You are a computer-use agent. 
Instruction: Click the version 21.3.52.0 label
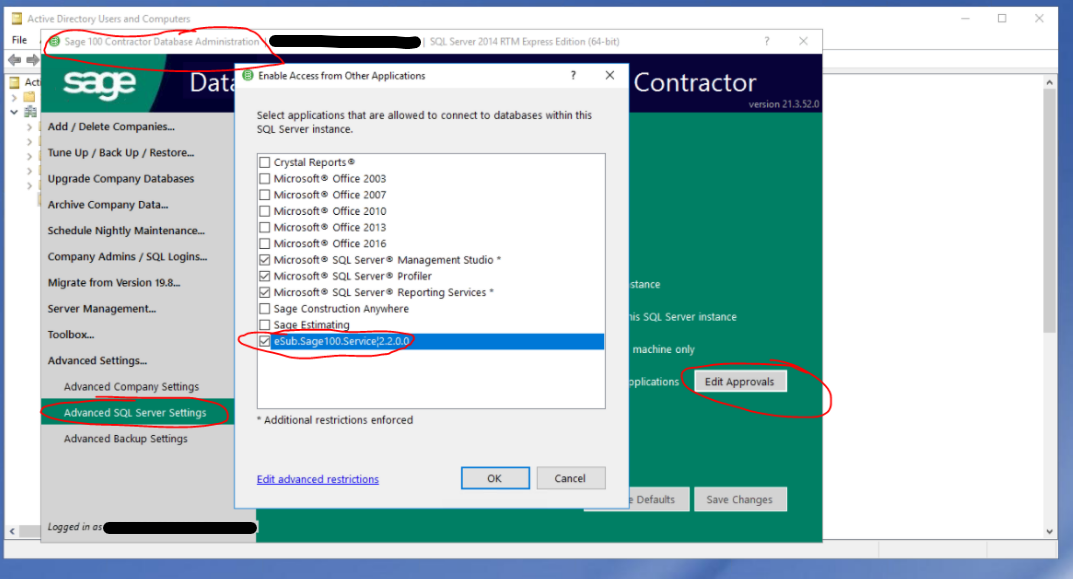point(784,104)
